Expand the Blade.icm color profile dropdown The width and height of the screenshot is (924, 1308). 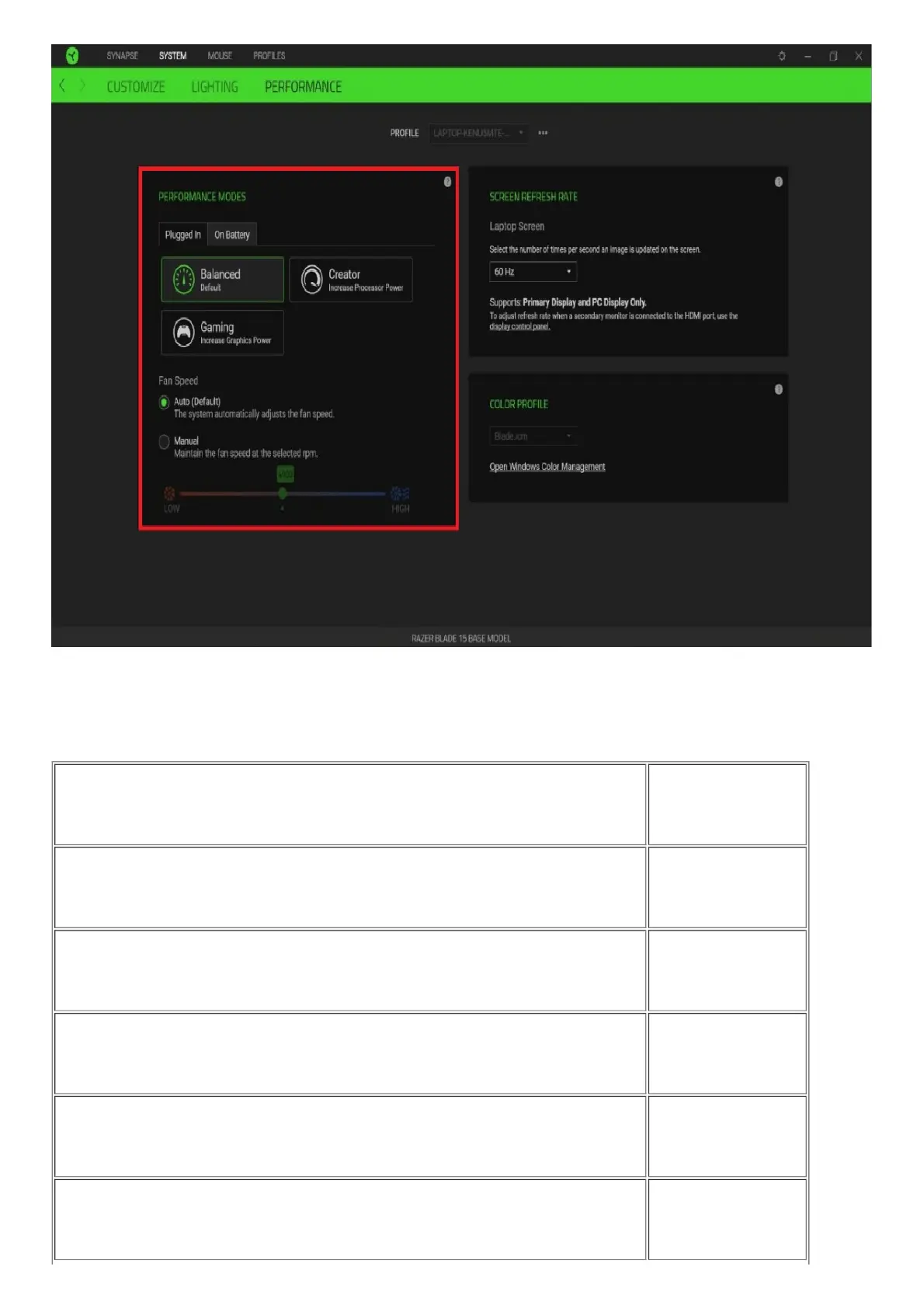coord(533,437)
